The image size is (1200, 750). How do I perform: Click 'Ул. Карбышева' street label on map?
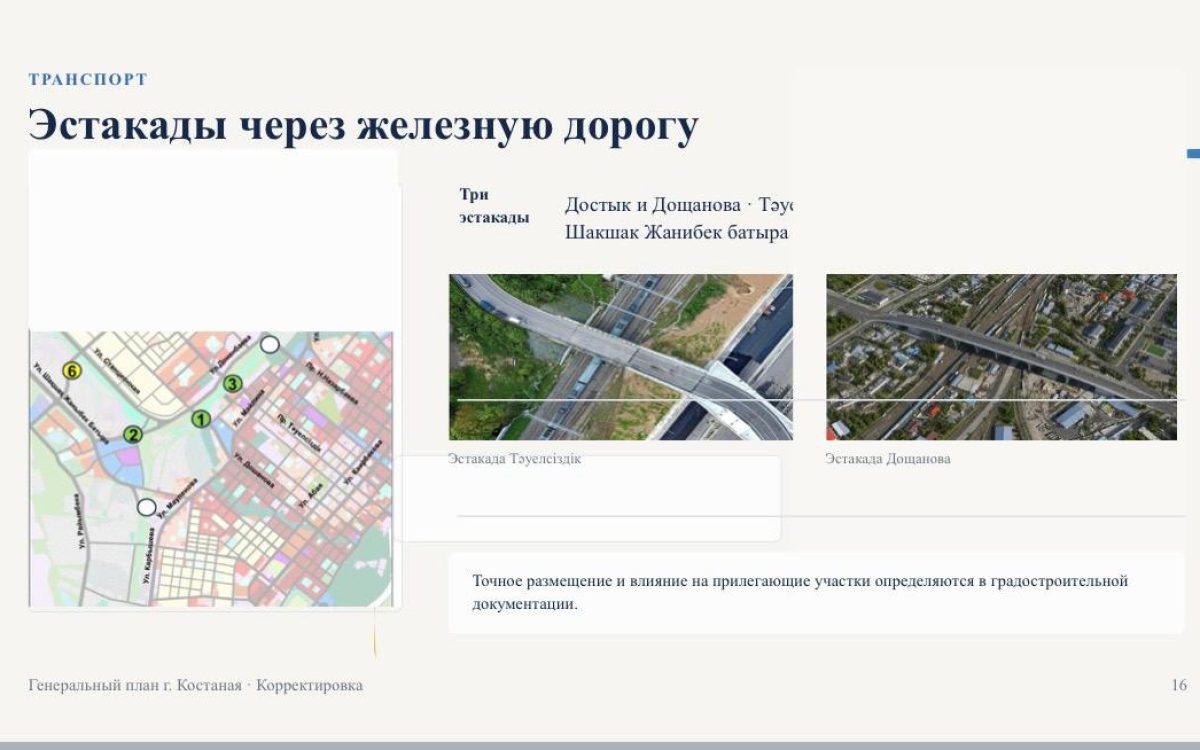pos(148,556)
